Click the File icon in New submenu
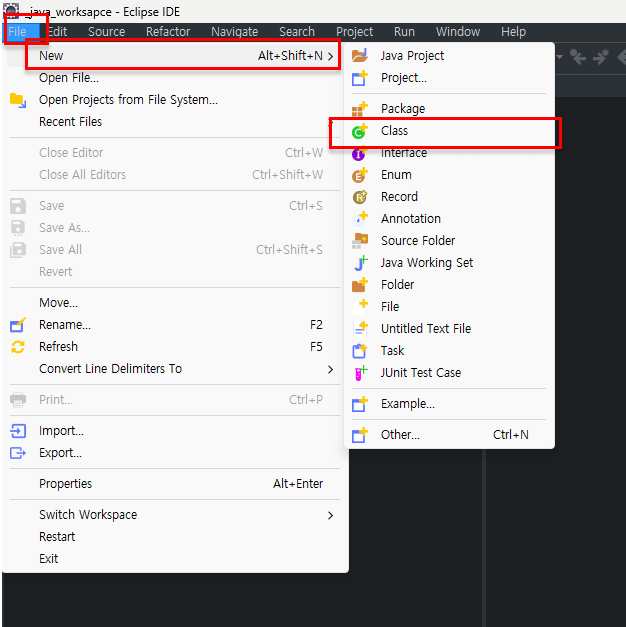 pyautogui.click(x=363, y=305)
